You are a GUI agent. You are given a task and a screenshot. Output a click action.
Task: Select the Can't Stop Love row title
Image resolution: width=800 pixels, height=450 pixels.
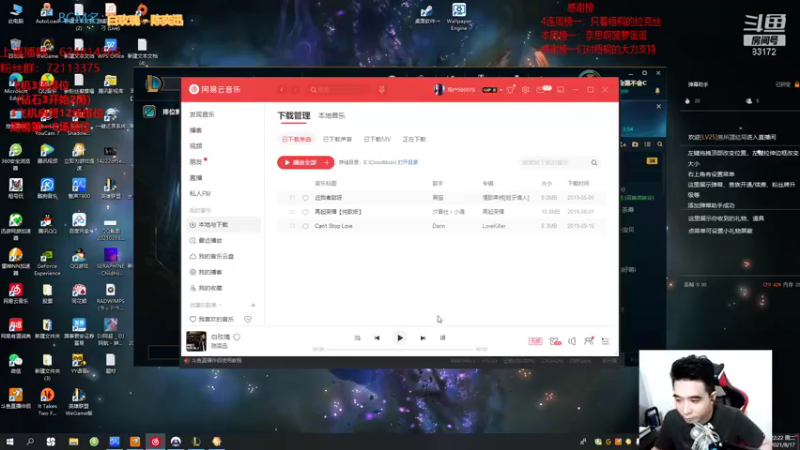[x=334, y=226]
